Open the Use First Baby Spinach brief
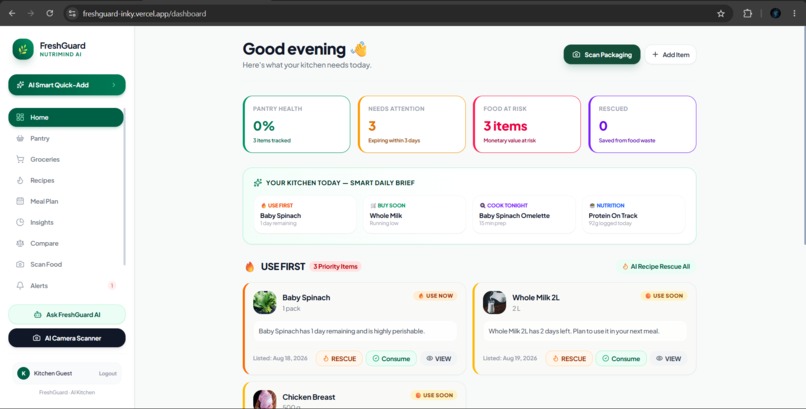The width and height of the screenshot is (806, 409). click(305, 214)
